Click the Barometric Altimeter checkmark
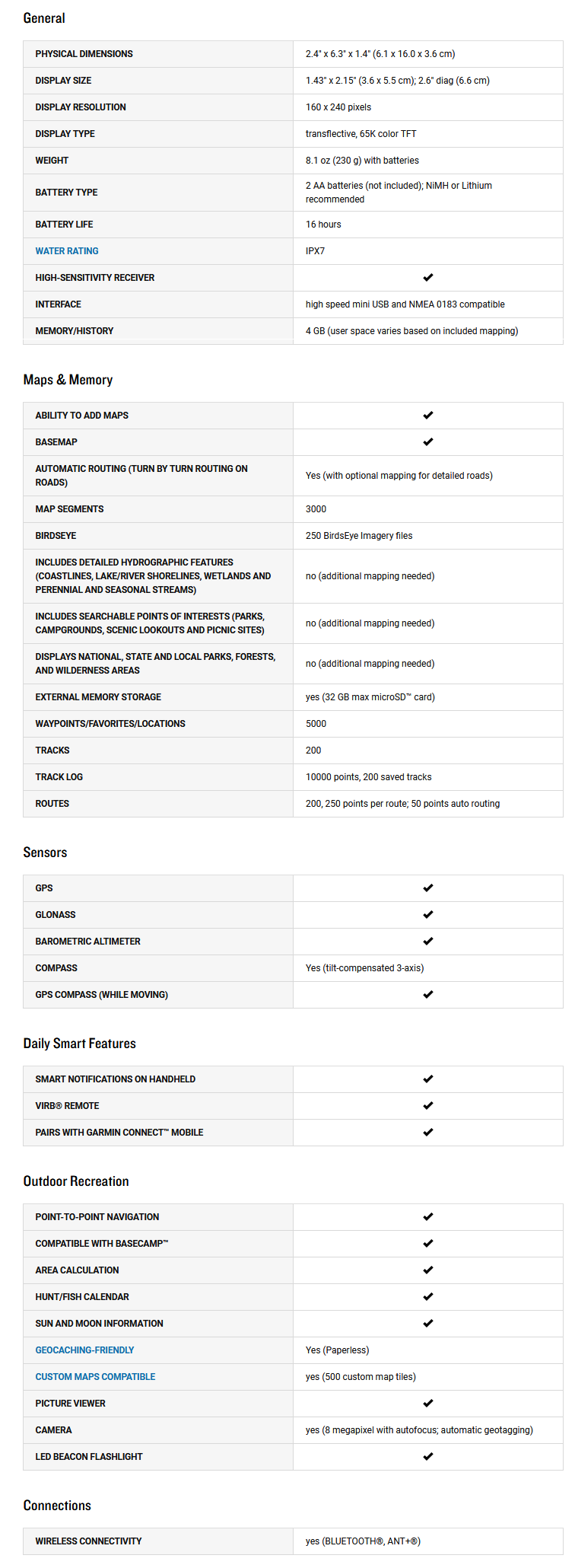The width and height of the screenshot is (575, 1568). (428, 942)
